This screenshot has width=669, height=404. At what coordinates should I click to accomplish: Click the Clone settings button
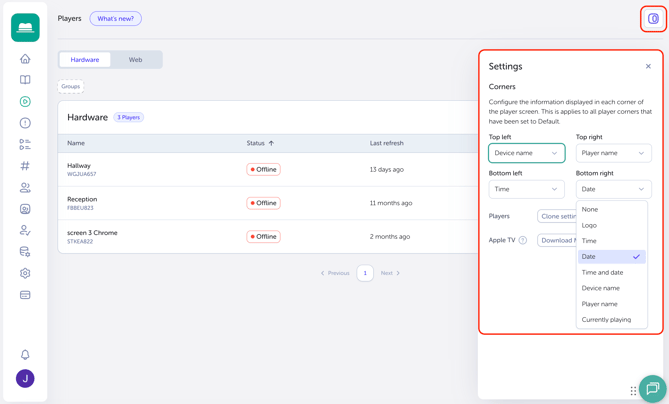(x=557, y=216)
